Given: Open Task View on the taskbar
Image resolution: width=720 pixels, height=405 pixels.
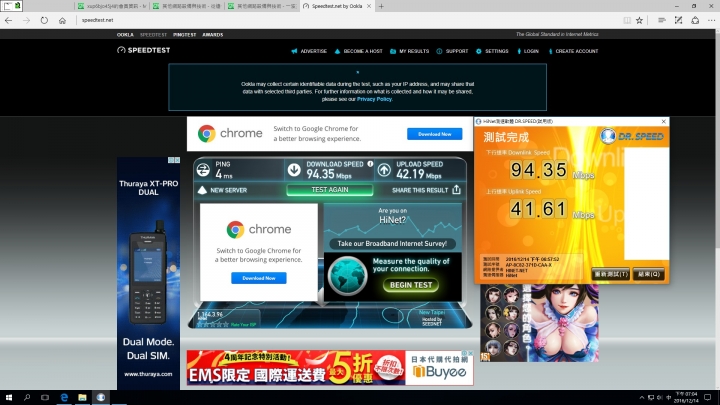Looking at the screenshot, I should pyautogui.click(x=45, y=398).
